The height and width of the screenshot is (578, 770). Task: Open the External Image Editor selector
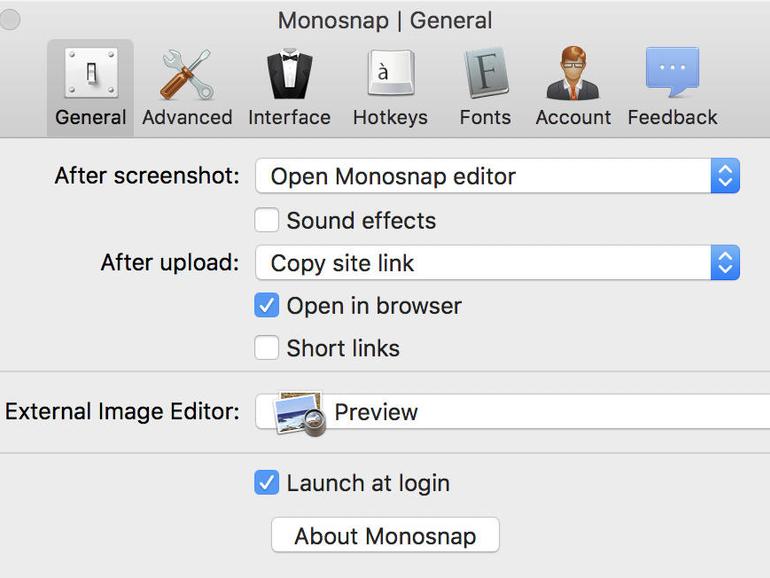coord(513,412)
